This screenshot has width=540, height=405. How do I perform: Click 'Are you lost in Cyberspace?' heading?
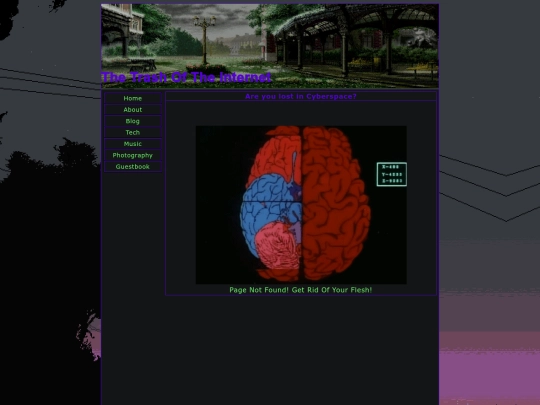click(x=301, y=96)
